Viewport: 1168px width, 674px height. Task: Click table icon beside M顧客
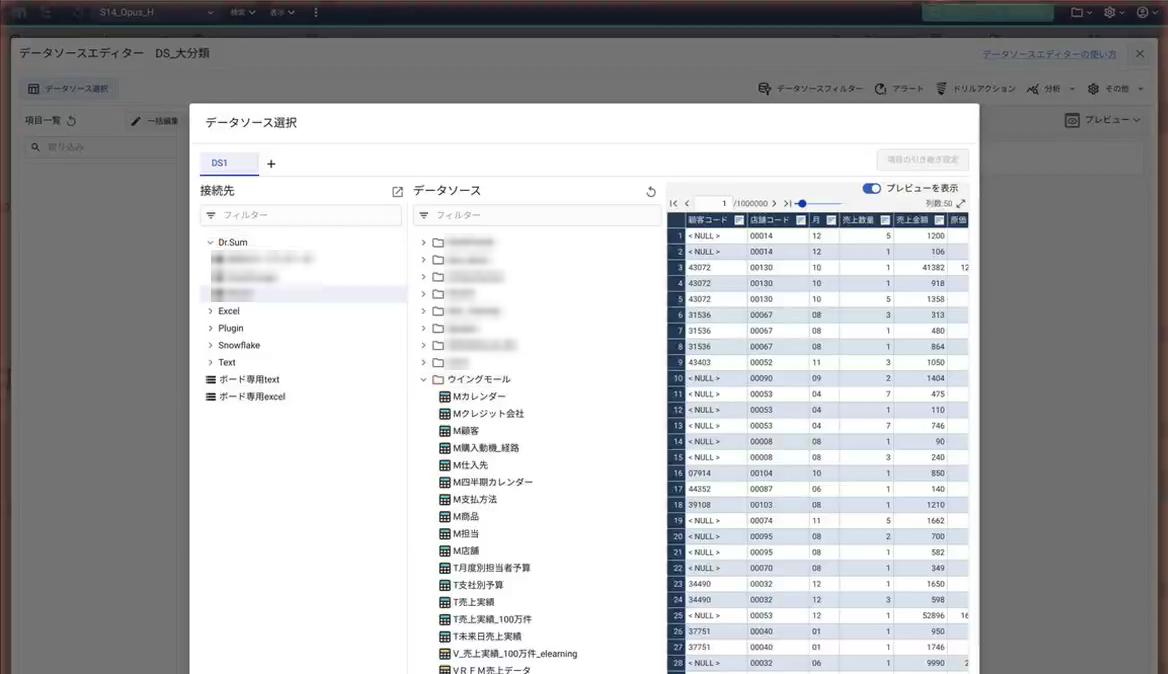point(445,431)
